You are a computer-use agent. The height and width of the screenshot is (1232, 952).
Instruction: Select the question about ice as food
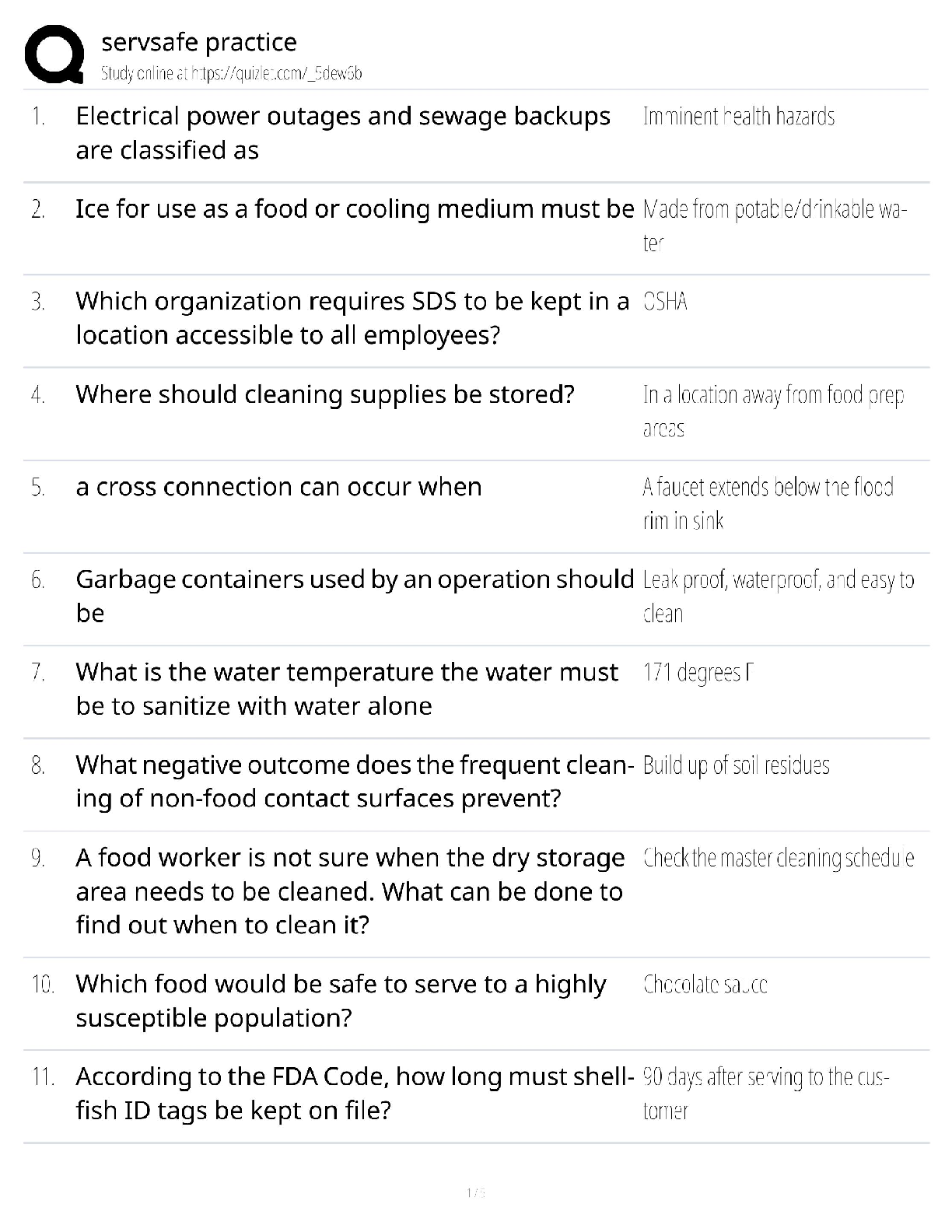pos(355,209)
